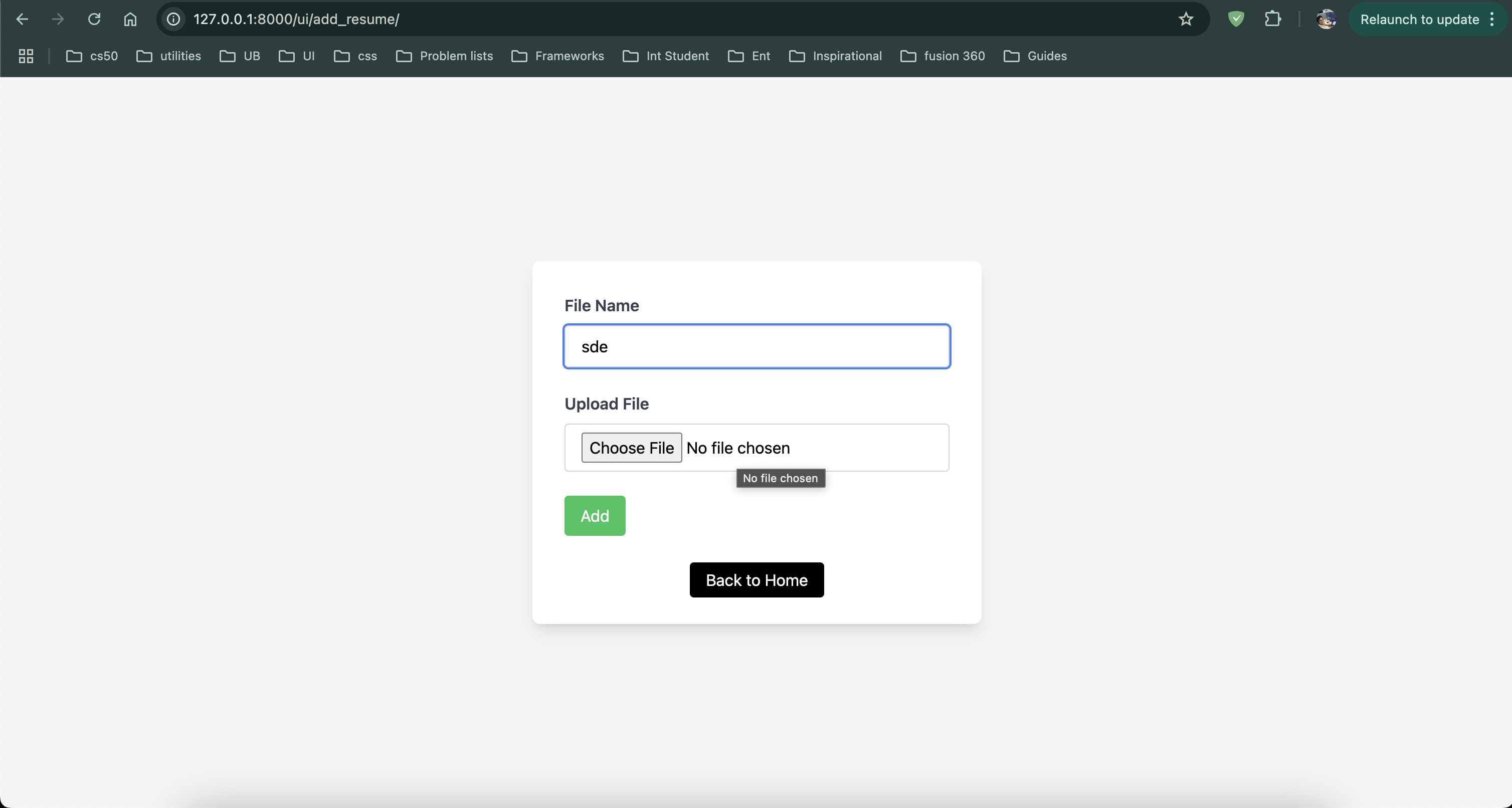
Task: View site information icon in address bar
Action: pos(174,20)
